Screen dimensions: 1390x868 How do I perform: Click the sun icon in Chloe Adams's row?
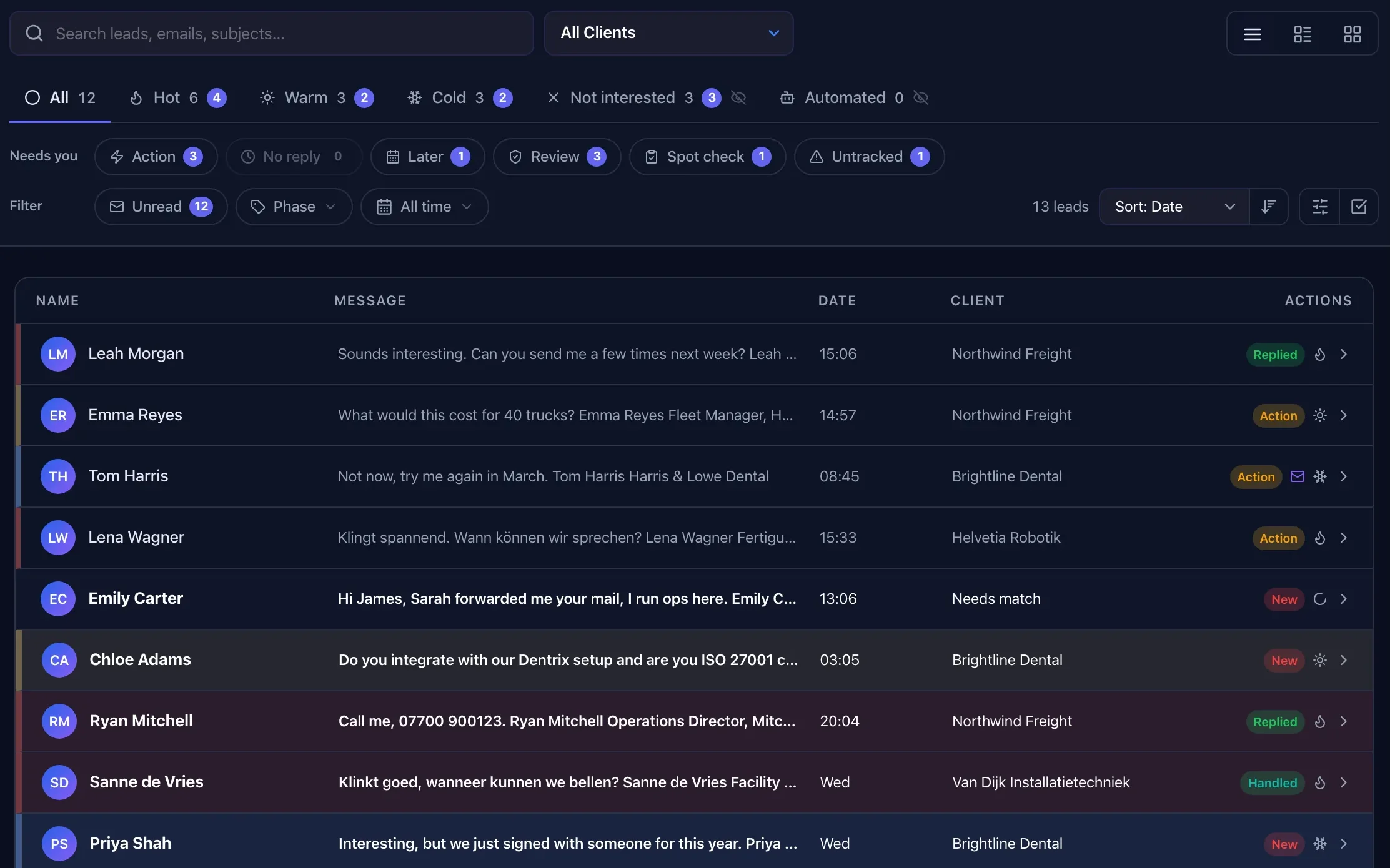[x=1319, y=660]
